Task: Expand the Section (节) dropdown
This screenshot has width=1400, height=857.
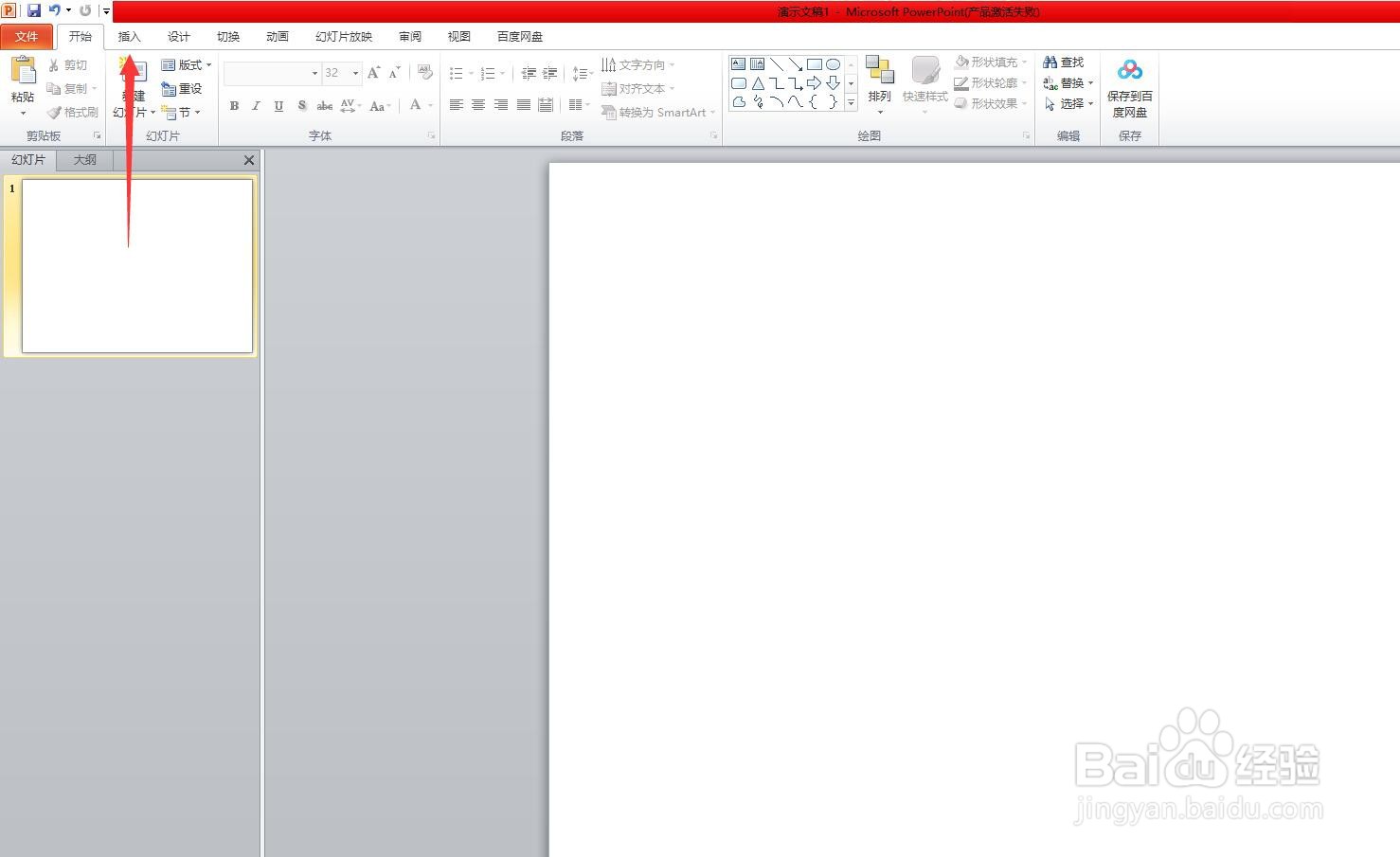Action: (x=181, y=113)
